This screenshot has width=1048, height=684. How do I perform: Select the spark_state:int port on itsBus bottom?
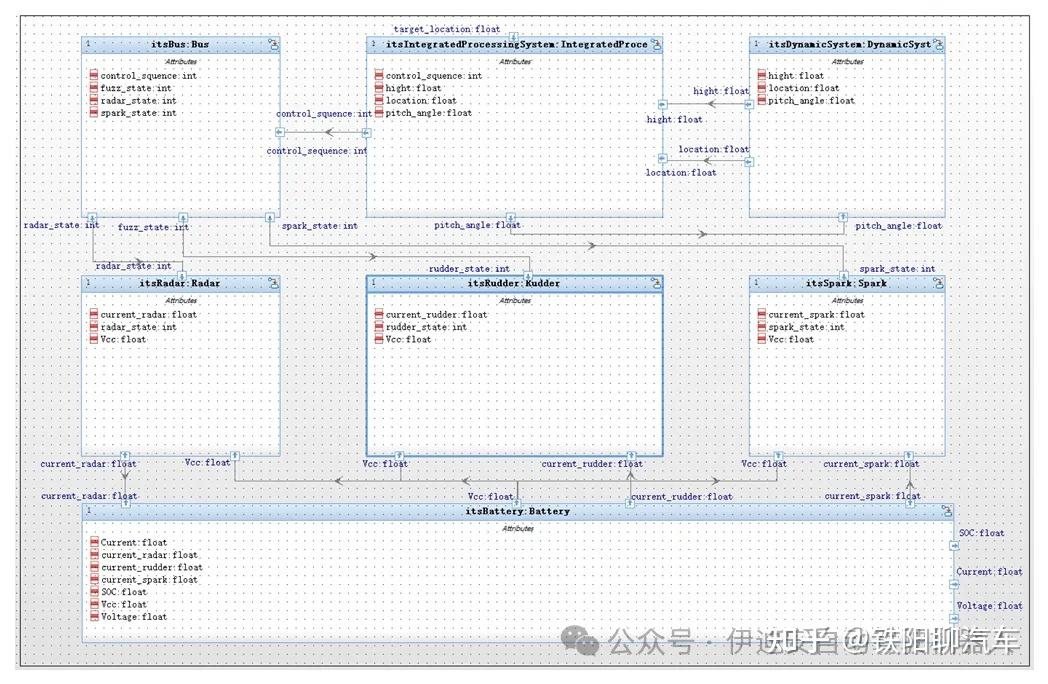pyautogui.click(x=269, y=218)
